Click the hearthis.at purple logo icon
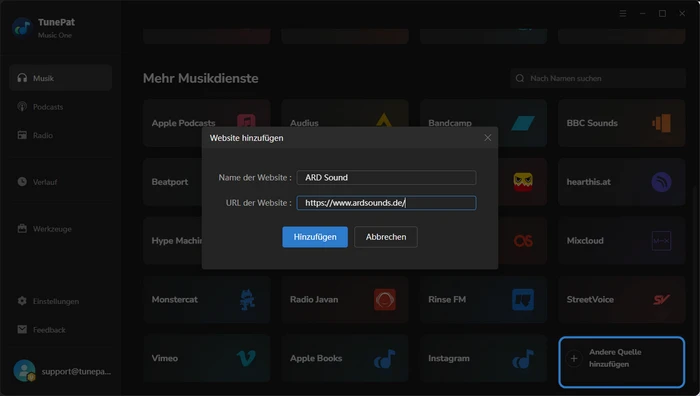The image size is (700, 396). pyautogui.click(x=661, y=182)
